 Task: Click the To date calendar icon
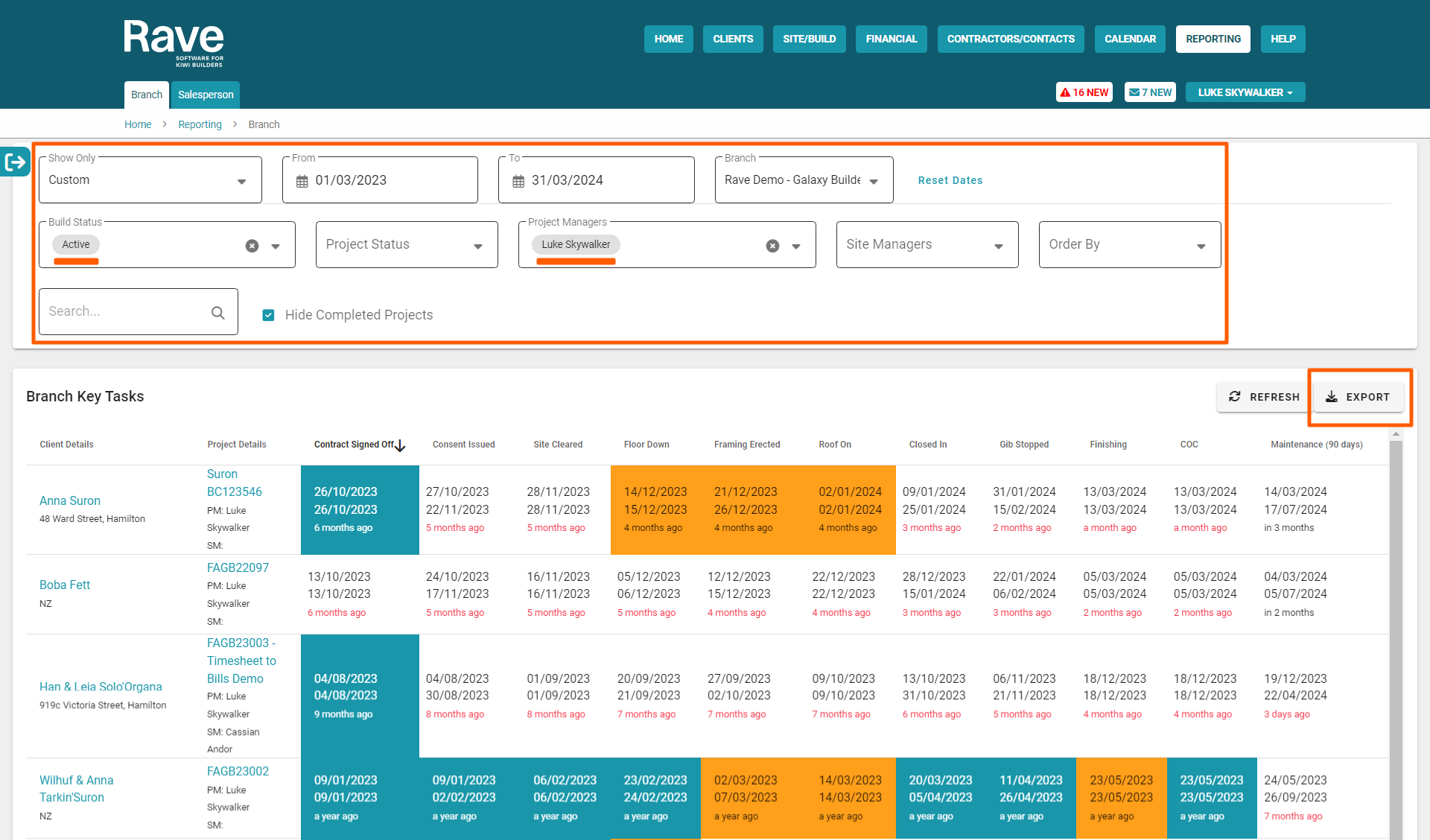coord(518,181)
